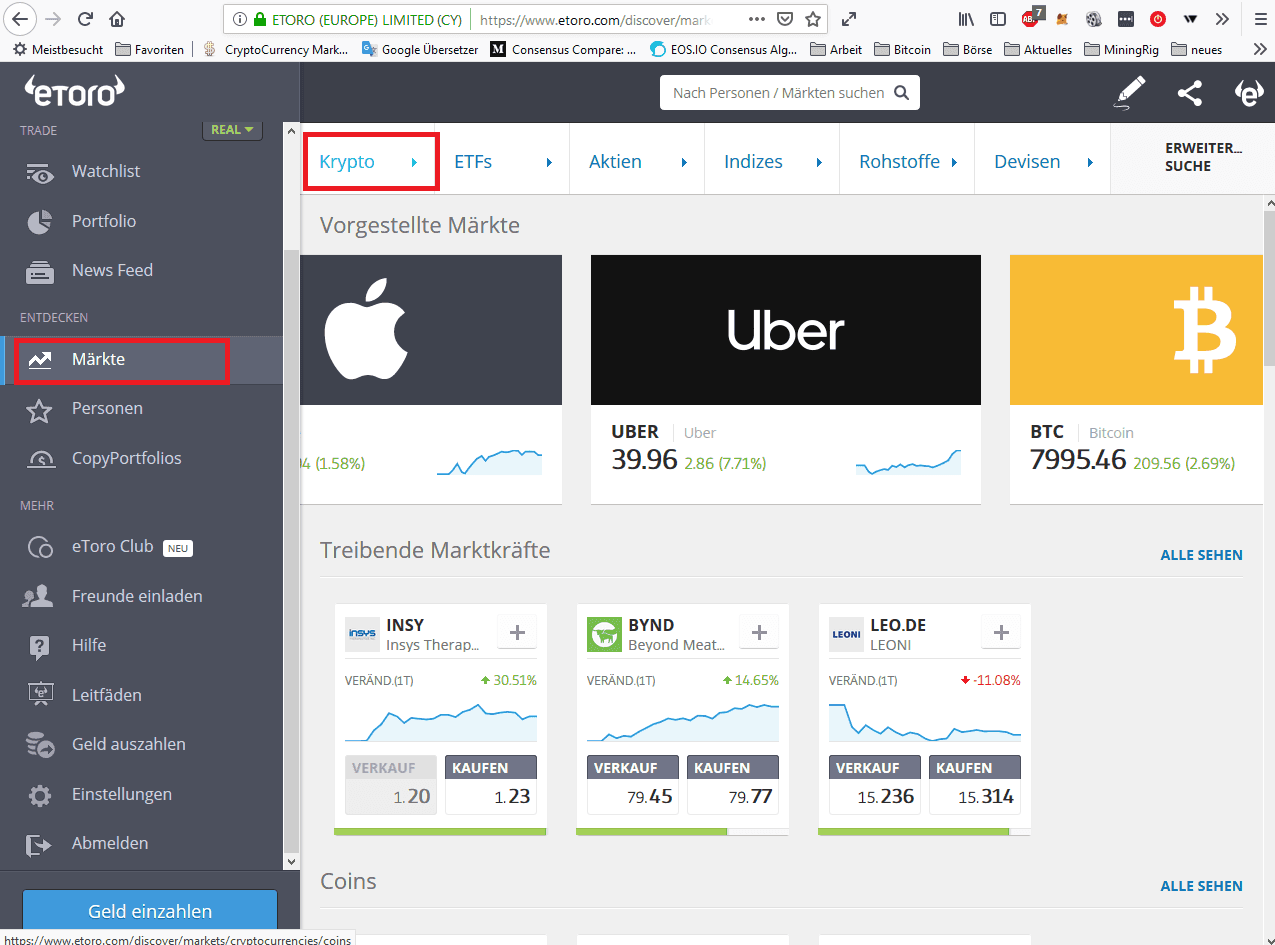This screenshot has height=945, width=1275.
Task: Select the Aktien market tab
Action: coord(616,162)
